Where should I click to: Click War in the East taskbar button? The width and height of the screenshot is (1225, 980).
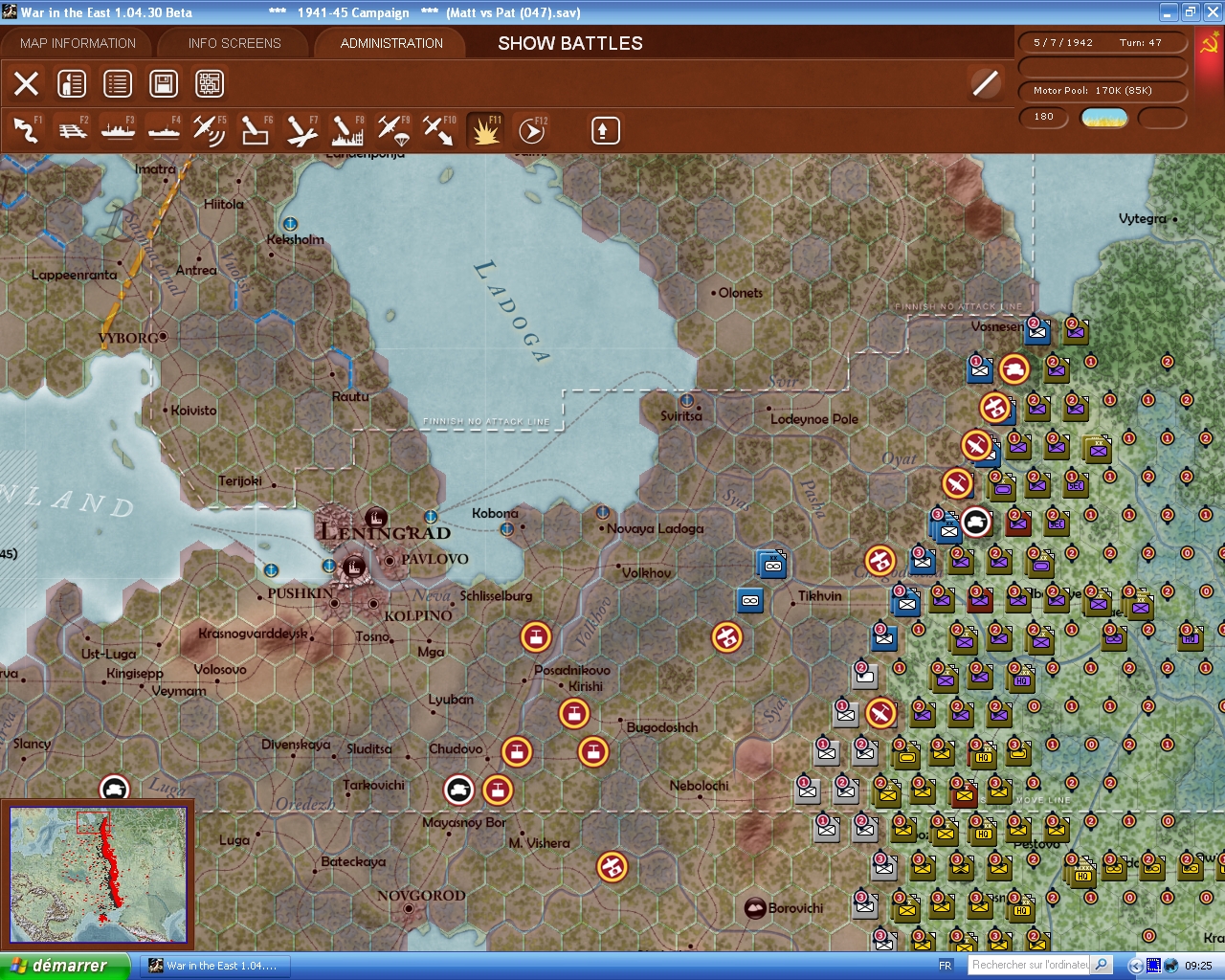click(x=217, y=966)
